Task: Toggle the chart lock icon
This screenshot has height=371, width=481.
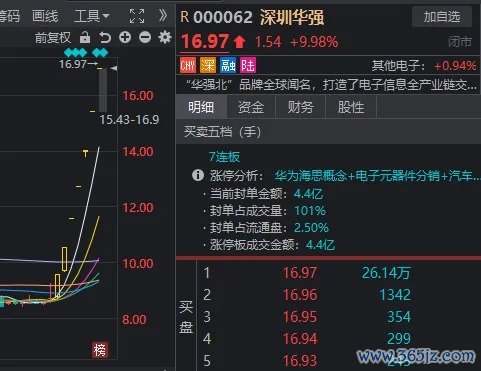Action: [x=85, y=37]
